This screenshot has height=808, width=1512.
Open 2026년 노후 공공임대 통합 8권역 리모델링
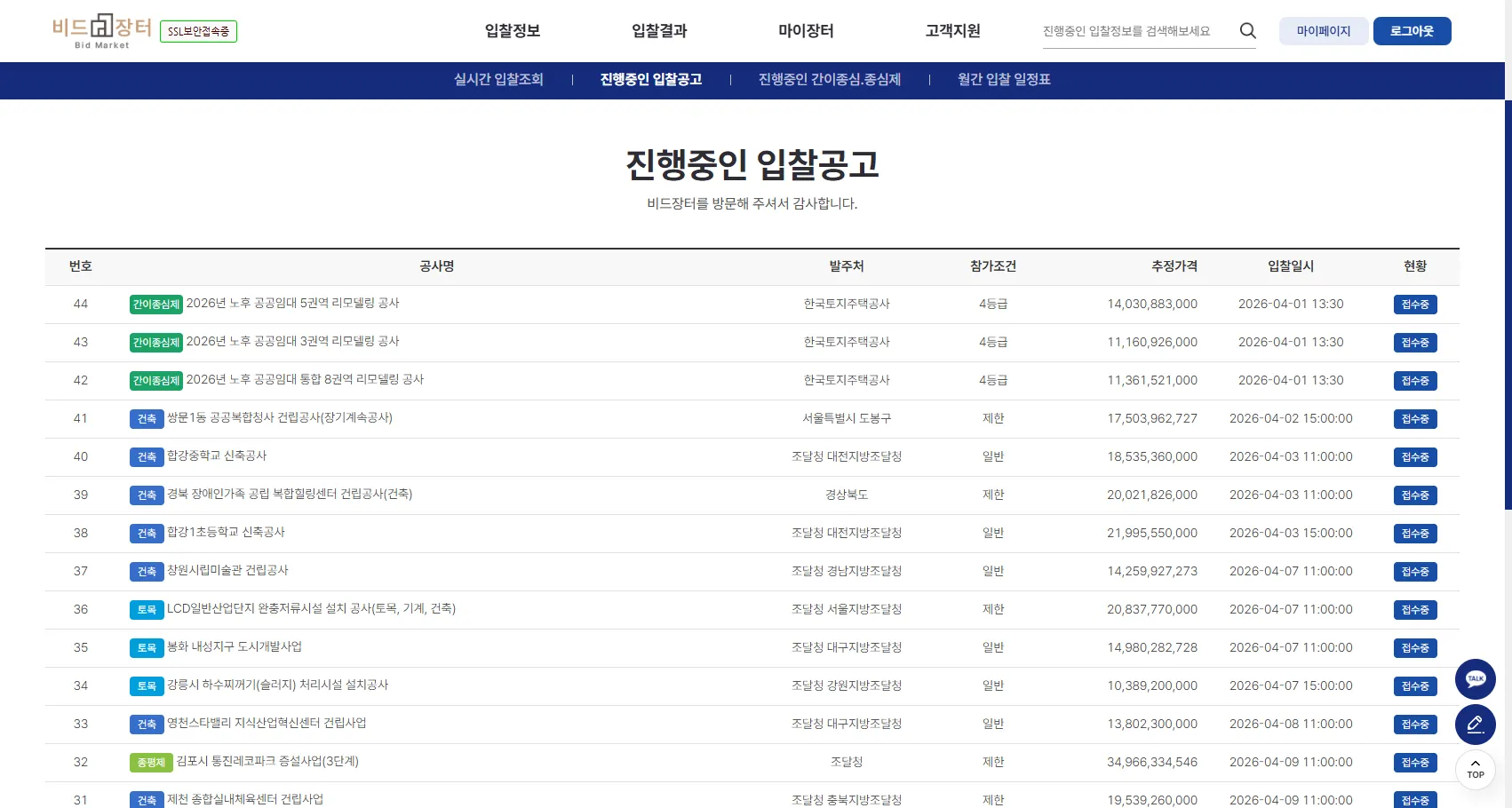305,380
